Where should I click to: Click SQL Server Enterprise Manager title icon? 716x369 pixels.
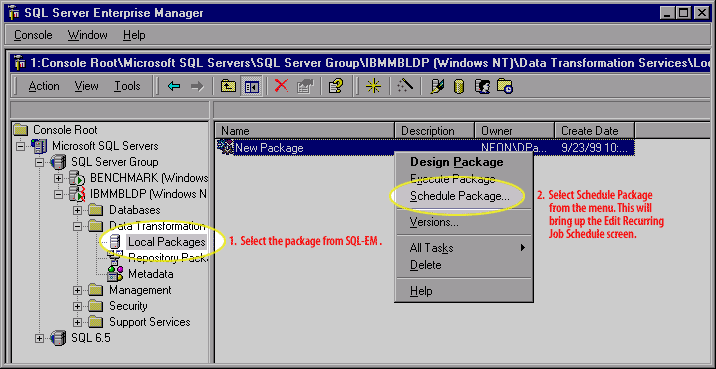point(14,13)
